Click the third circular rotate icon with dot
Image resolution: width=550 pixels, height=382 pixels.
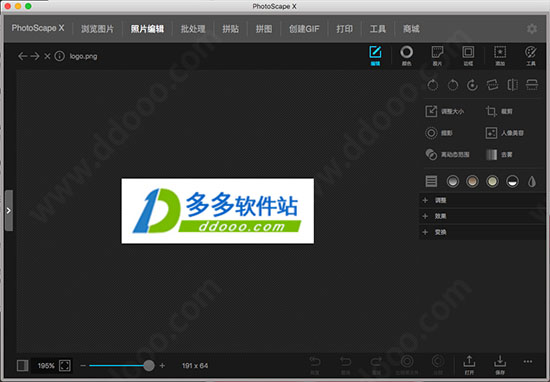[x=472, y=85]
